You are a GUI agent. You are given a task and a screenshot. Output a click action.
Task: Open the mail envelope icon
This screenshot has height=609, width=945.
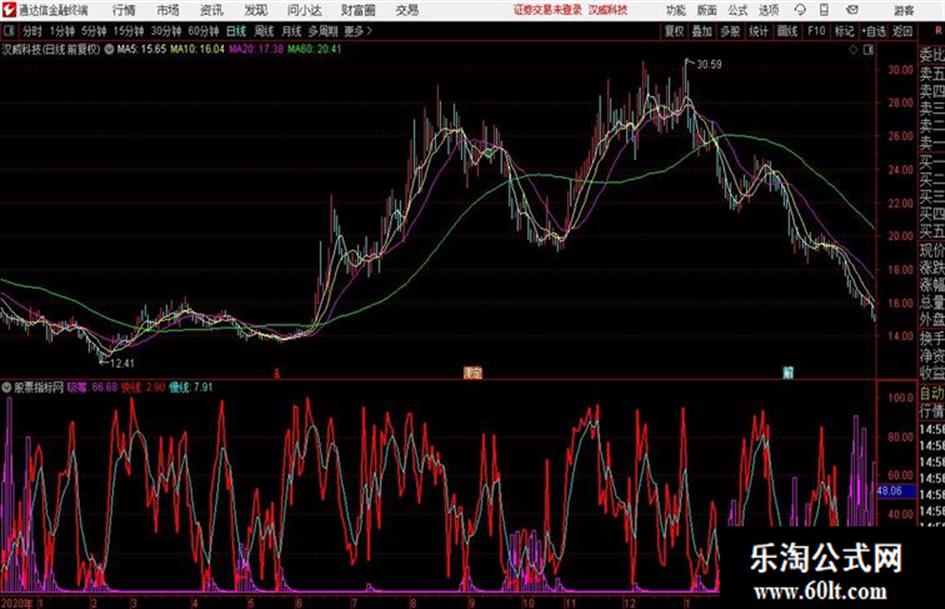pos(852,10)
